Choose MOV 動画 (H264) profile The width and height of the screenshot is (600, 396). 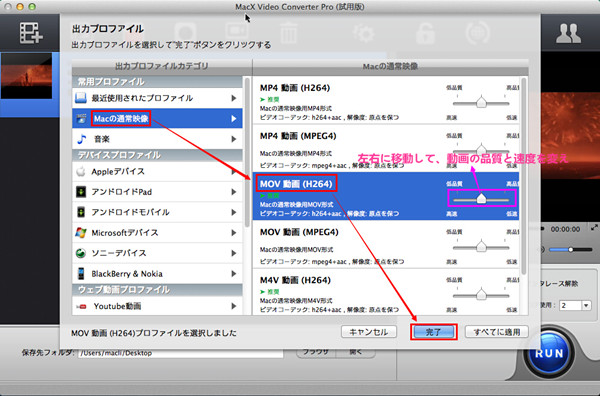tap(386, 196)
